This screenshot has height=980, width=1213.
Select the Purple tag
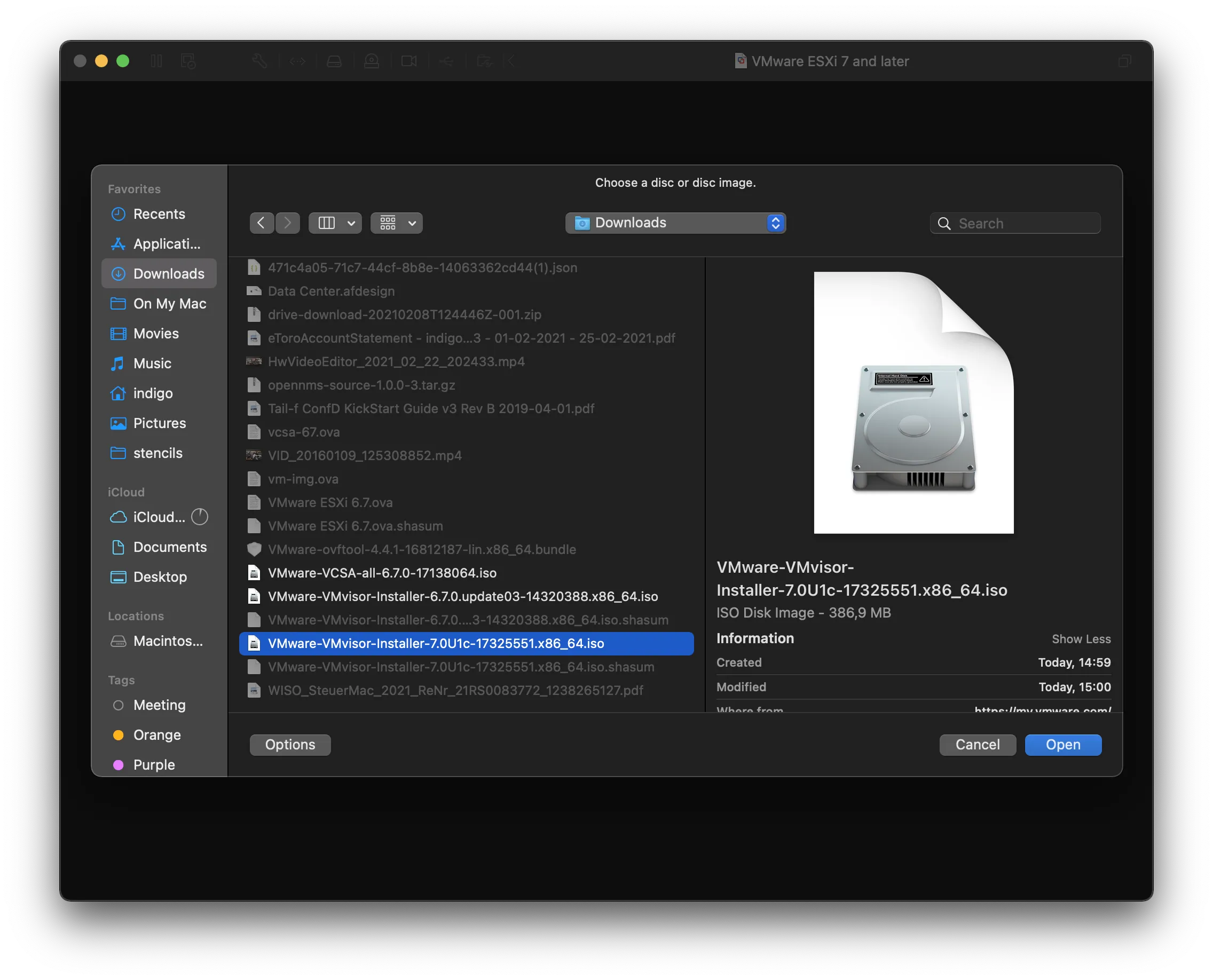pos(154,765)
